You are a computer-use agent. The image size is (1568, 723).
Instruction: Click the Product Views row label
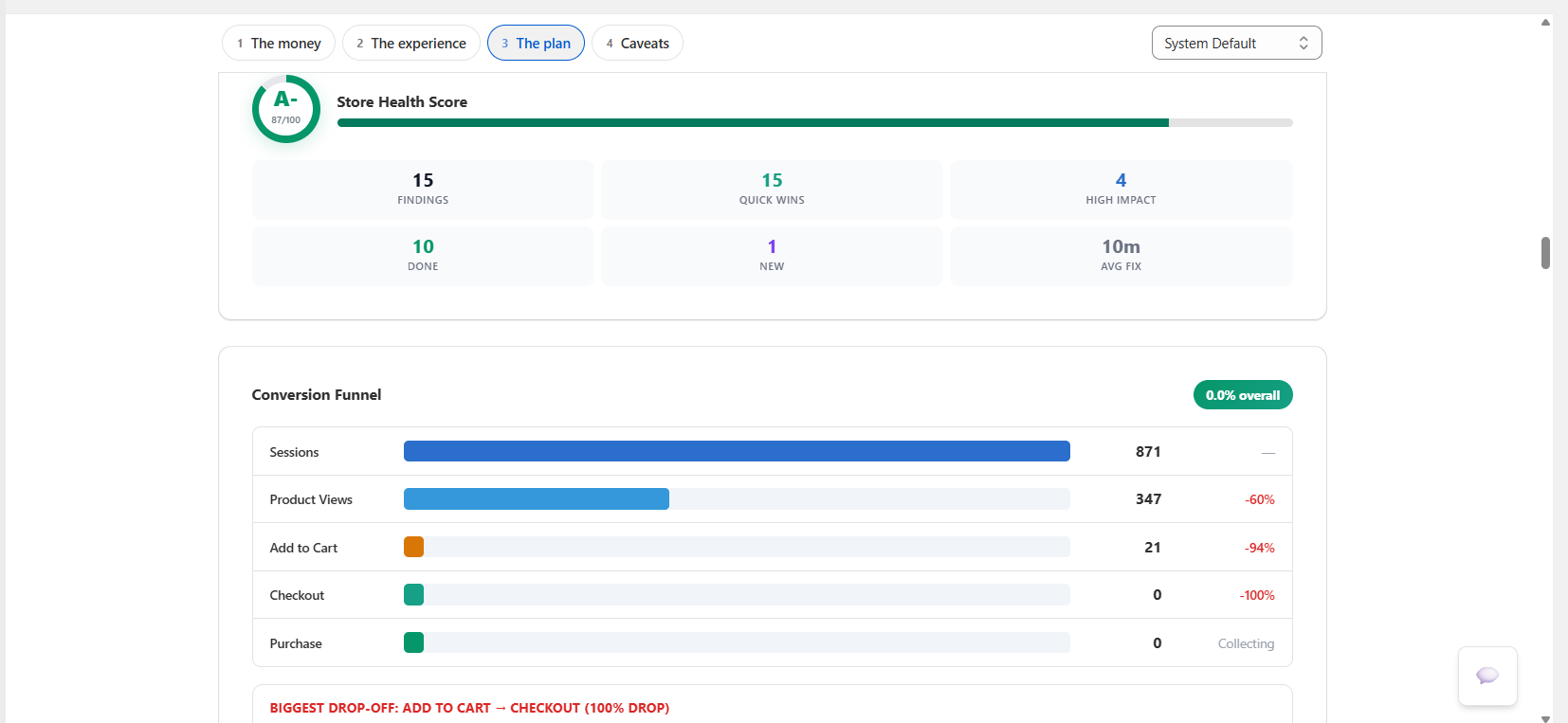[x=311, y=499]
